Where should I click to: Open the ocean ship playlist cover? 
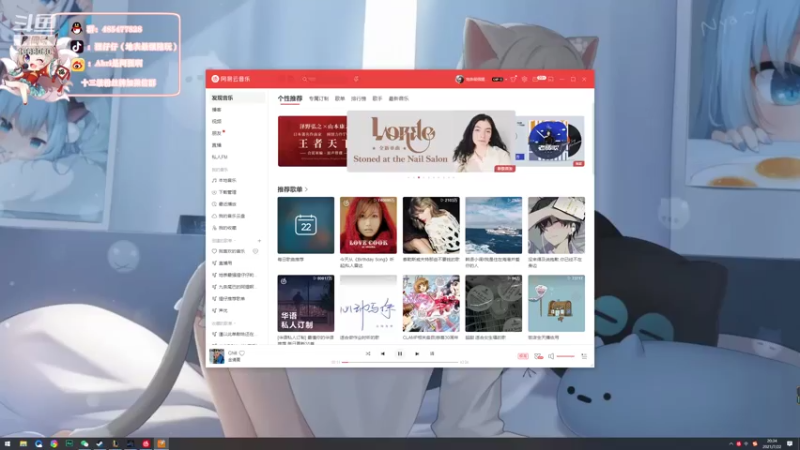[x=493, y=225]
